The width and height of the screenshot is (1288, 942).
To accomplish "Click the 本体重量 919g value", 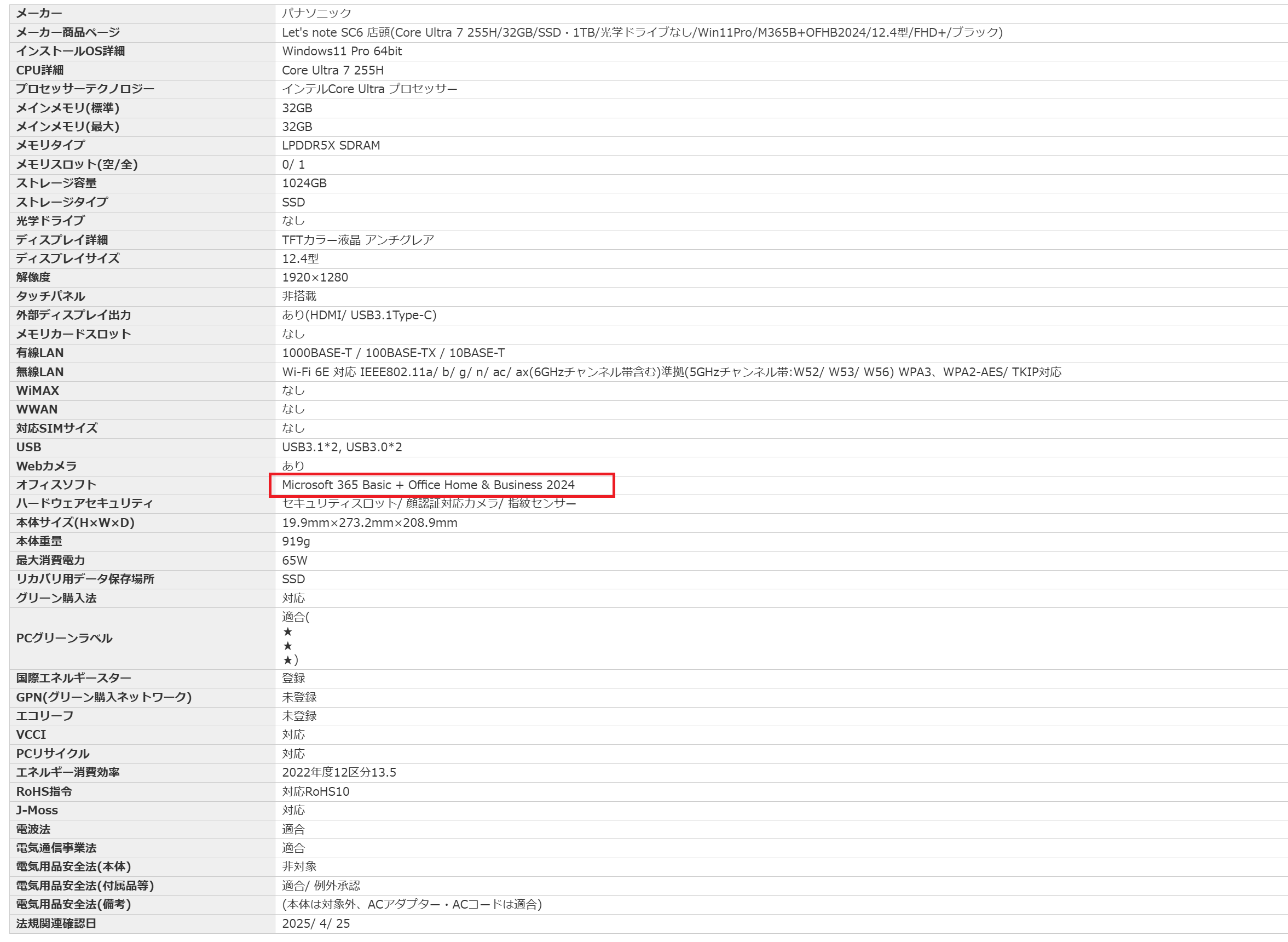I will tap(296, 541).
